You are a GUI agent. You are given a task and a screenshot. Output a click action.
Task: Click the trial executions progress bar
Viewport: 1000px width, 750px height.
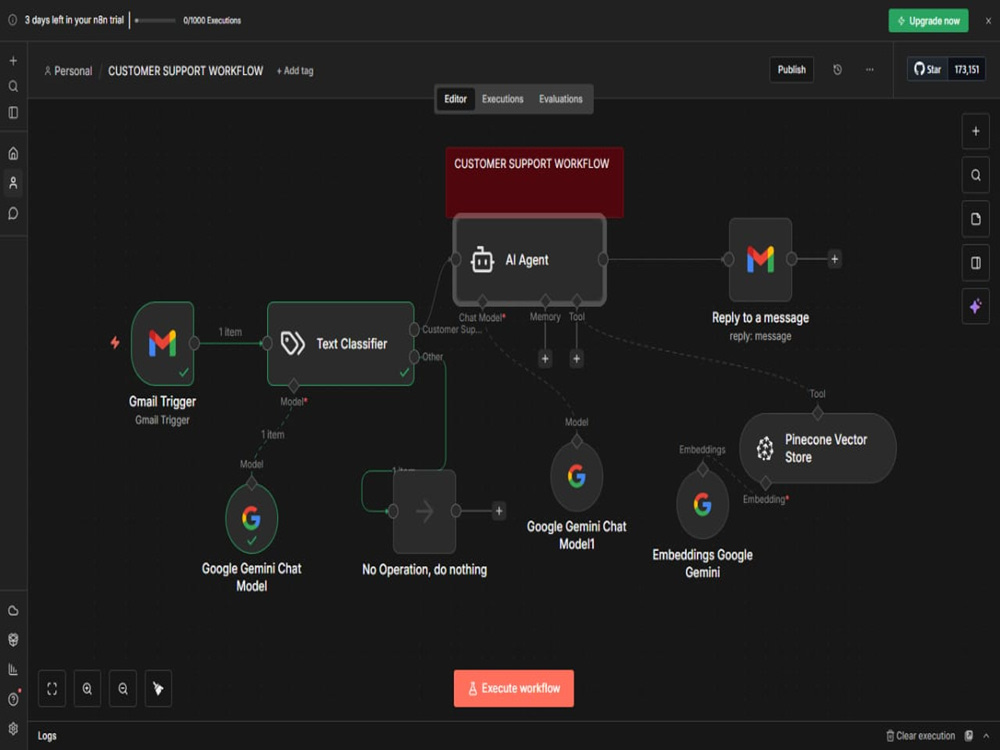click(155, 20)
